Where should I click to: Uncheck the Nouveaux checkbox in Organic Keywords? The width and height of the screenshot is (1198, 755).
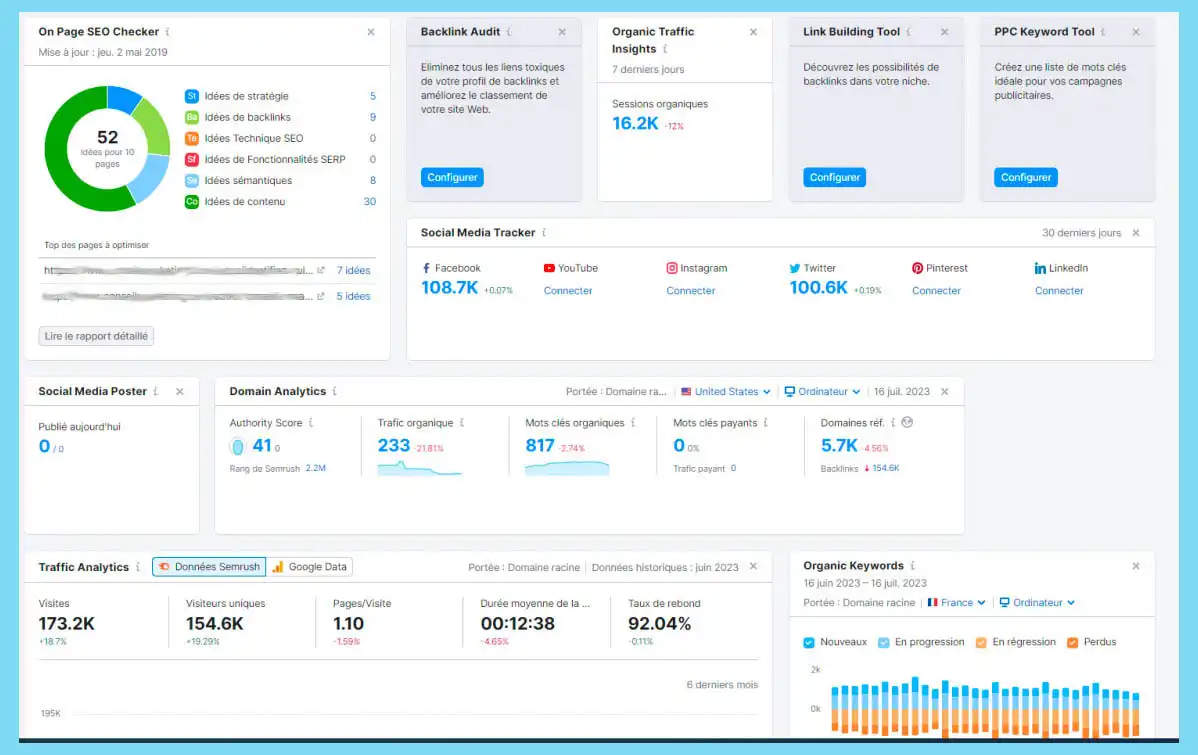coord(810,641)
